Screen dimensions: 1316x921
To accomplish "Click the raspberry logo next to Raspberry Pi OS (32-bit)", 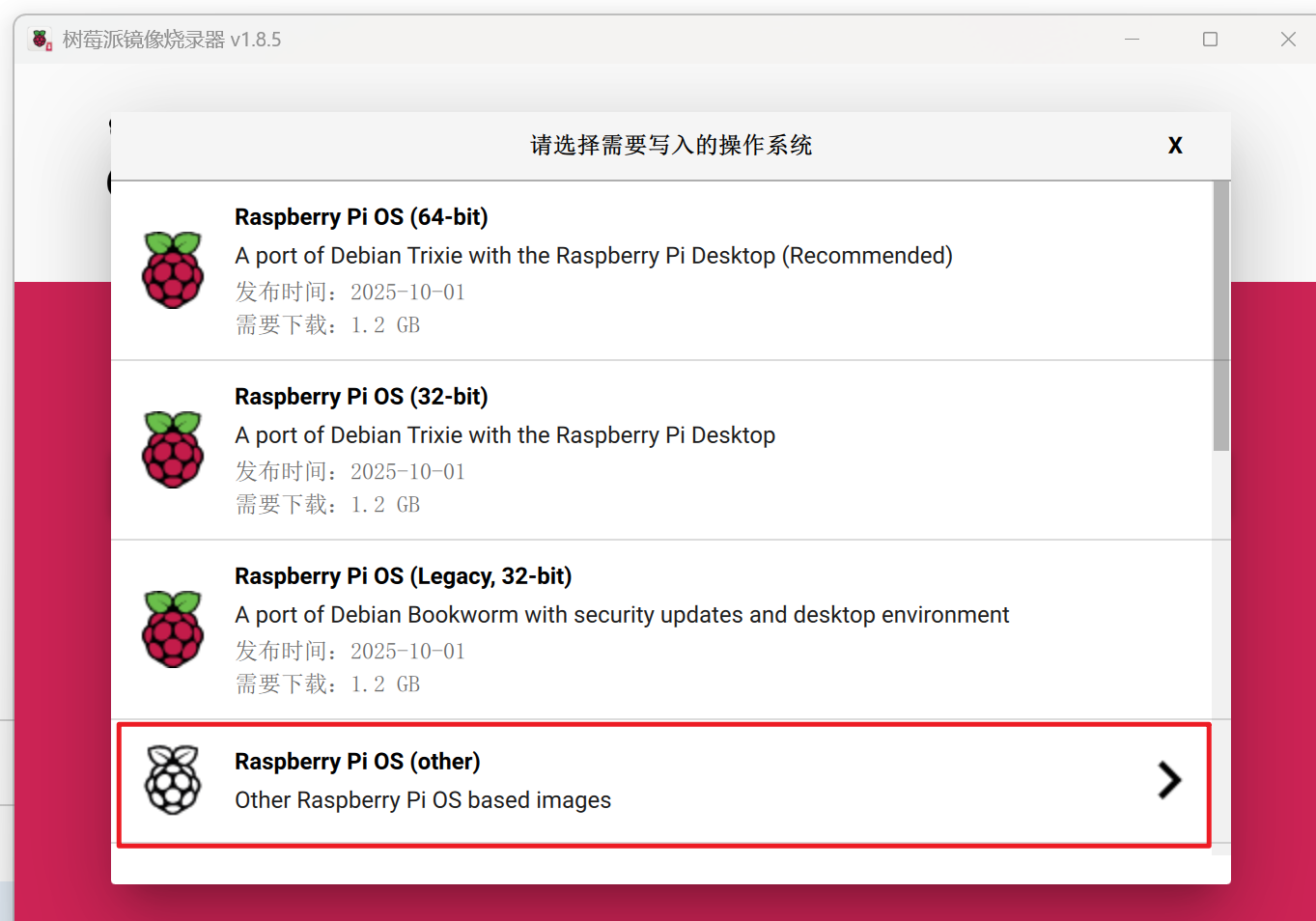I will (173, 450).
